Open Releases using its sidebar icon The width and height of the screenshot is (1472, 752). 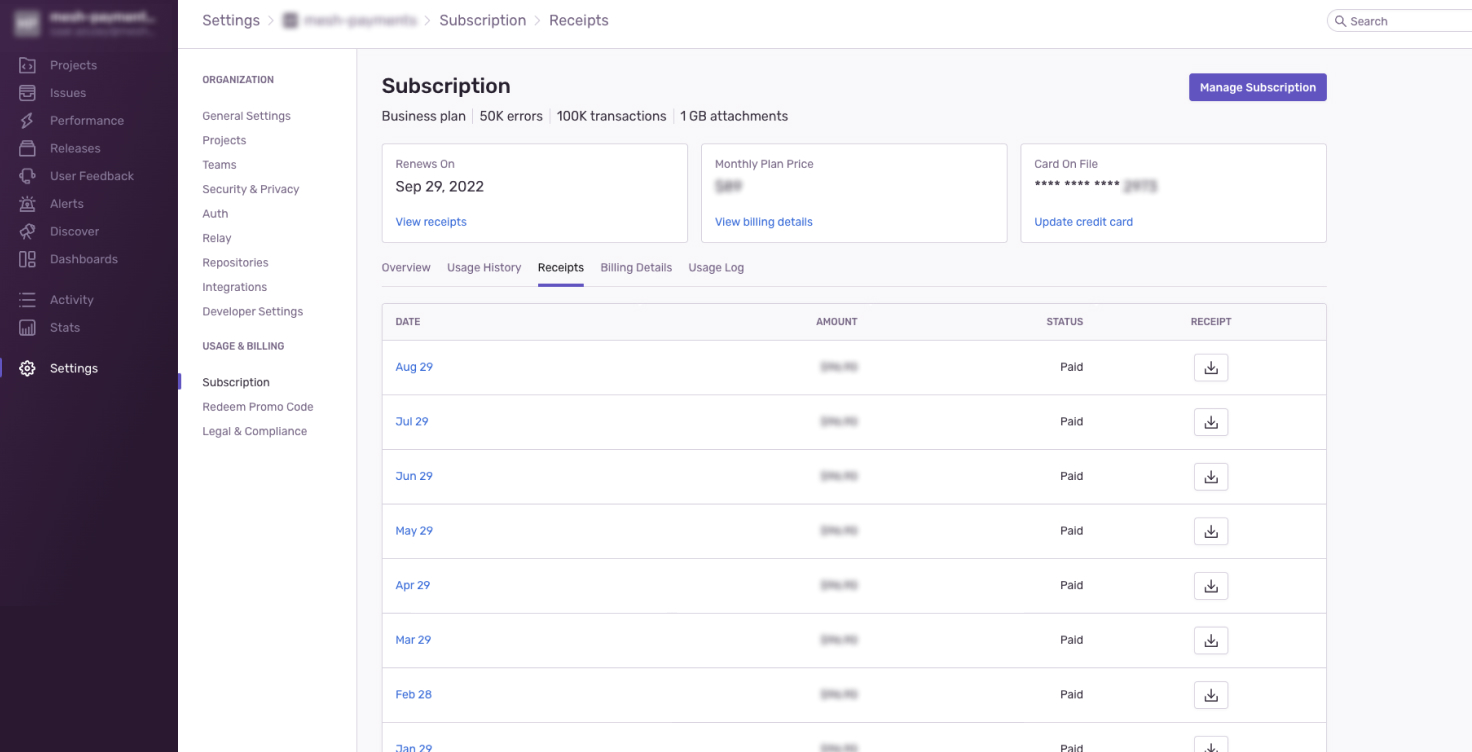coord(28,148)
